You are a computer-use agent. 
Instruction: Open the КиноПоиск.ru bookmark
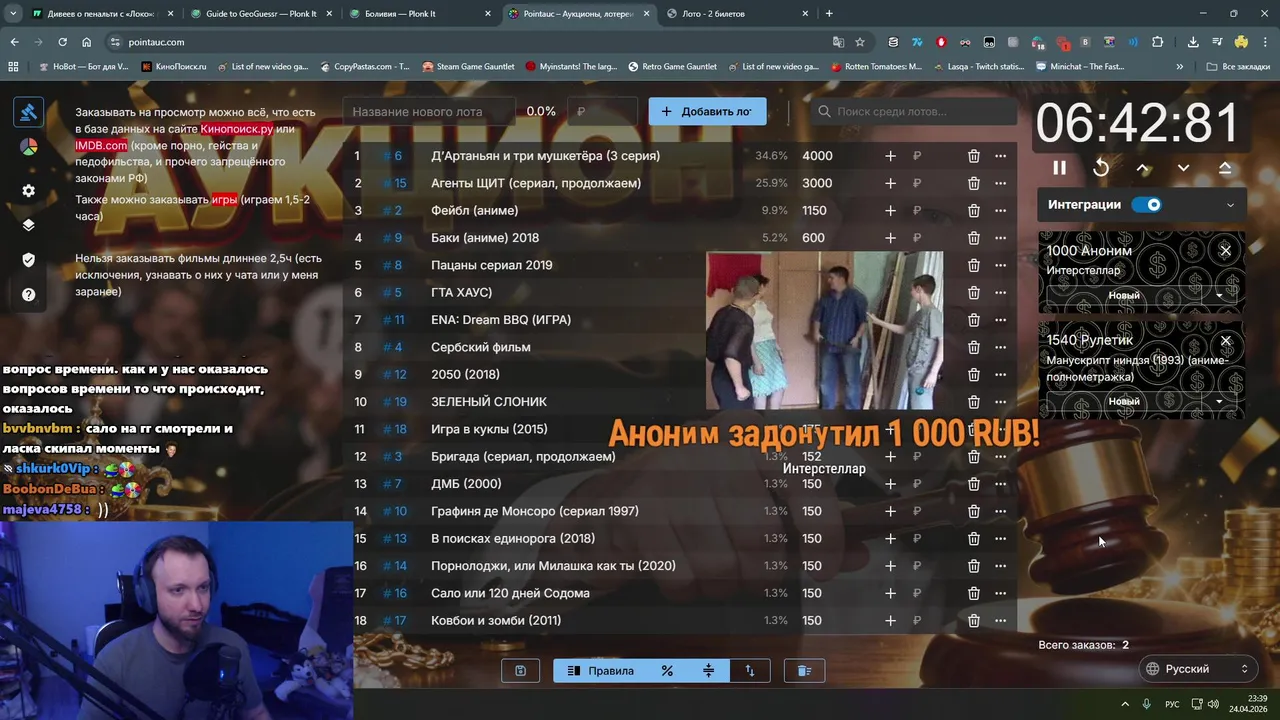click(174, 67)
